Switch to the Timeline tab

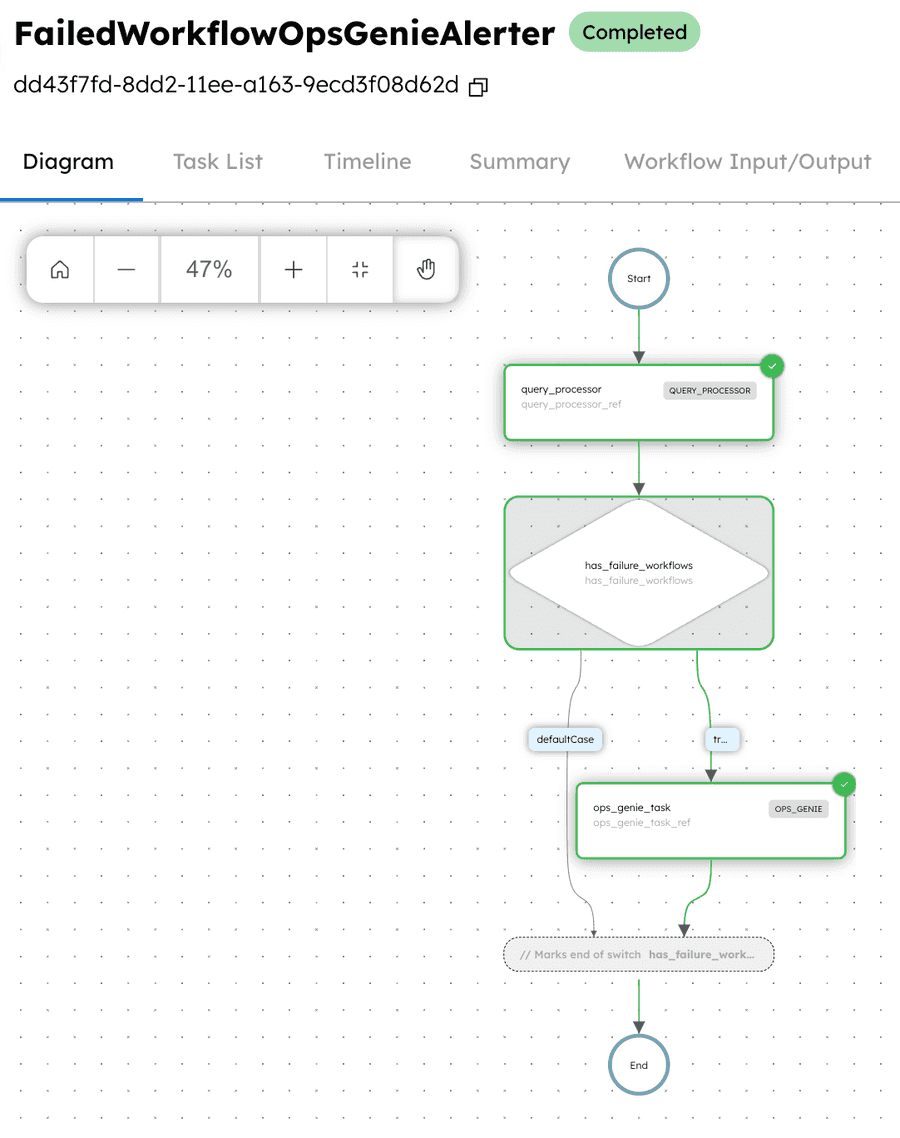[367, 162]
